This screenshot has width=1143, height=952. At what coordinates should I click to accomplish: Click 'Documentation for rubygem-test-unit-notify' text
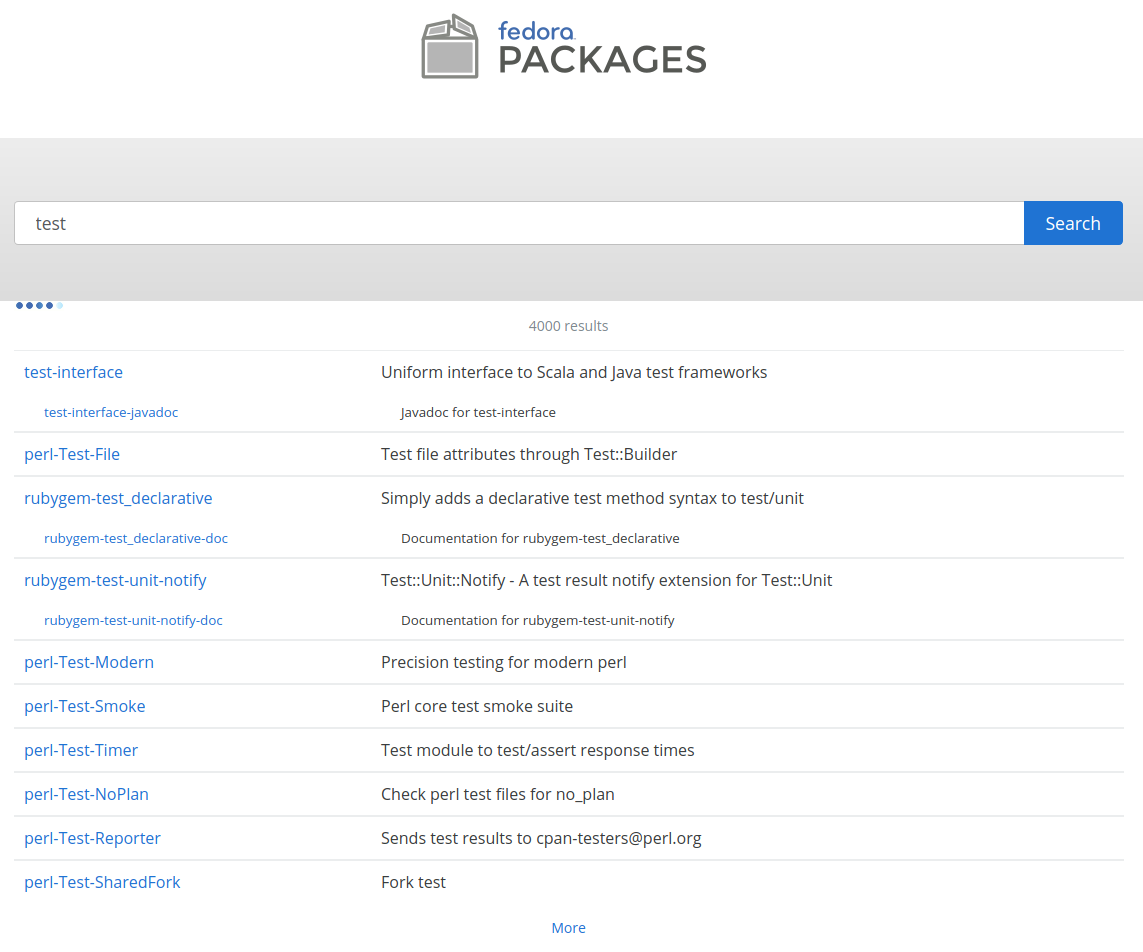tap(538, 620)
